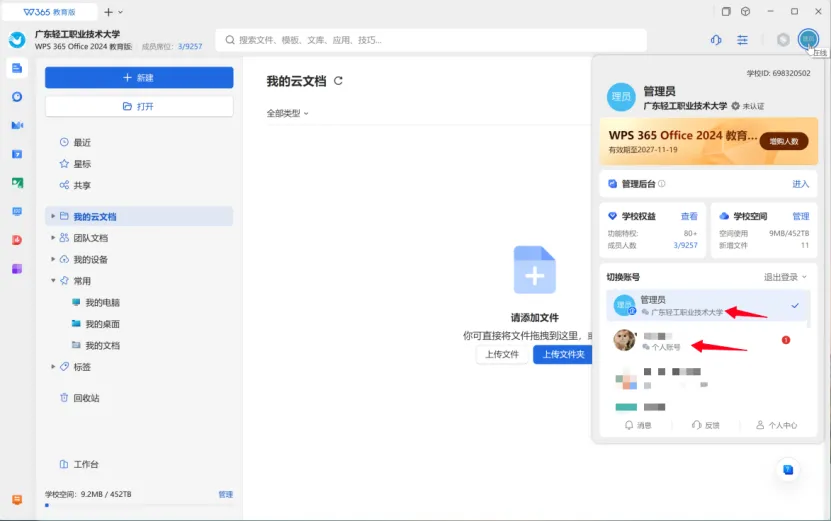Open the blue clock icon in left rail

coord(17,97)
